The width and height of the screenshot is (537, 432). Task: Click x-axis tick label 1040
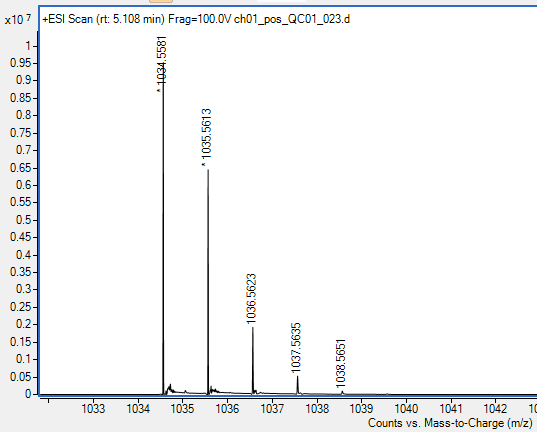click(406, 408)
